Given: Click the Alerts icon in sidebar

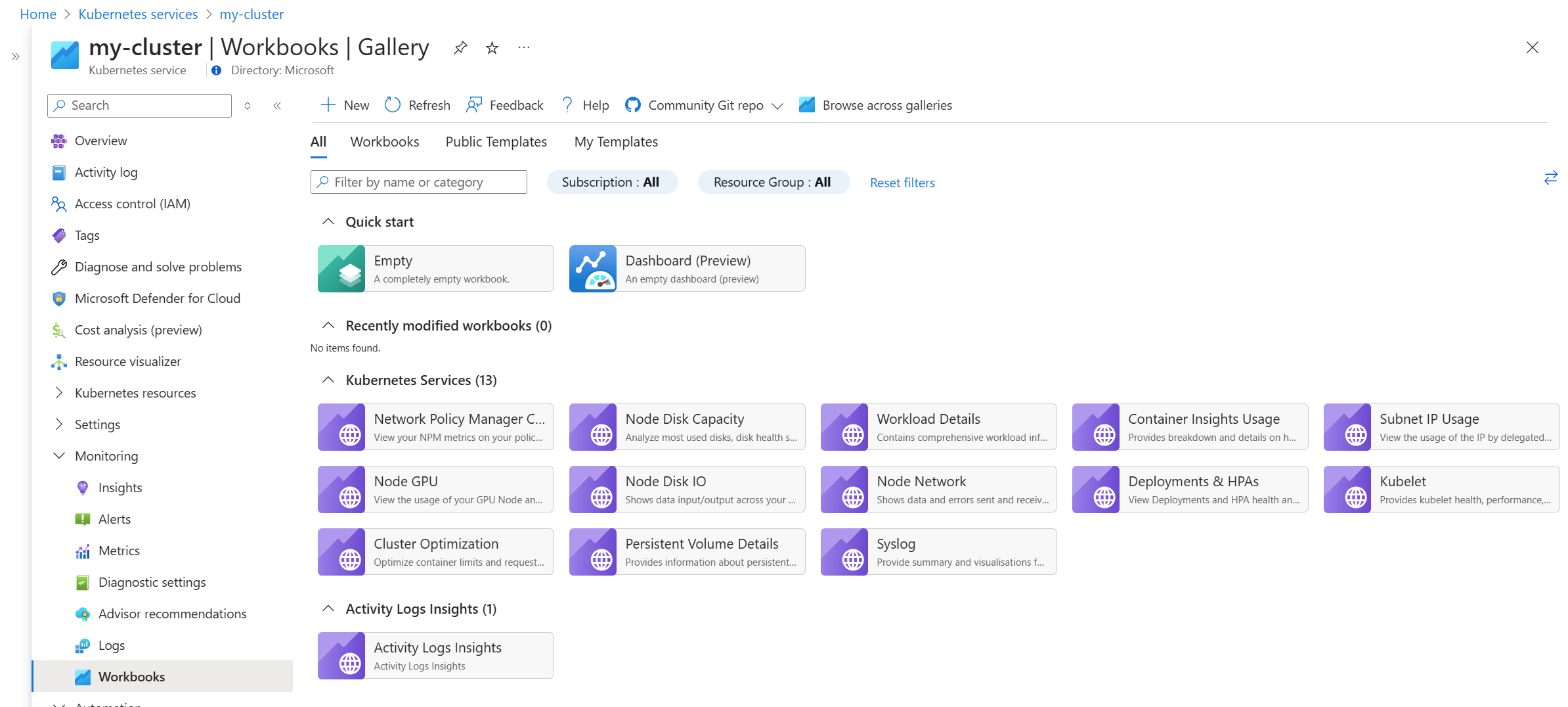Looking at the screenshot, I should [82, 519].
